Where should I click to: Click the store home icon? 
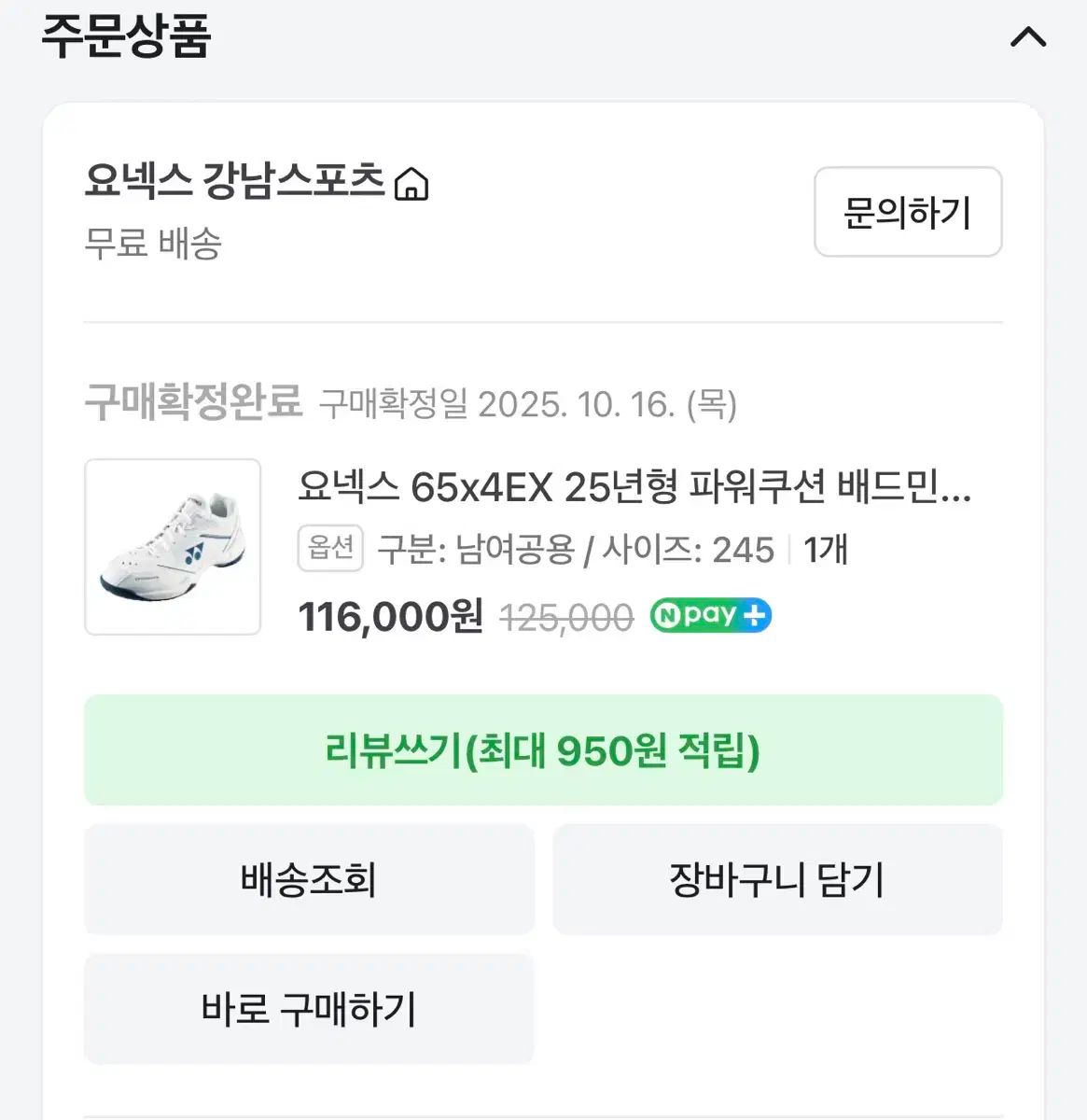coord(411,184)
